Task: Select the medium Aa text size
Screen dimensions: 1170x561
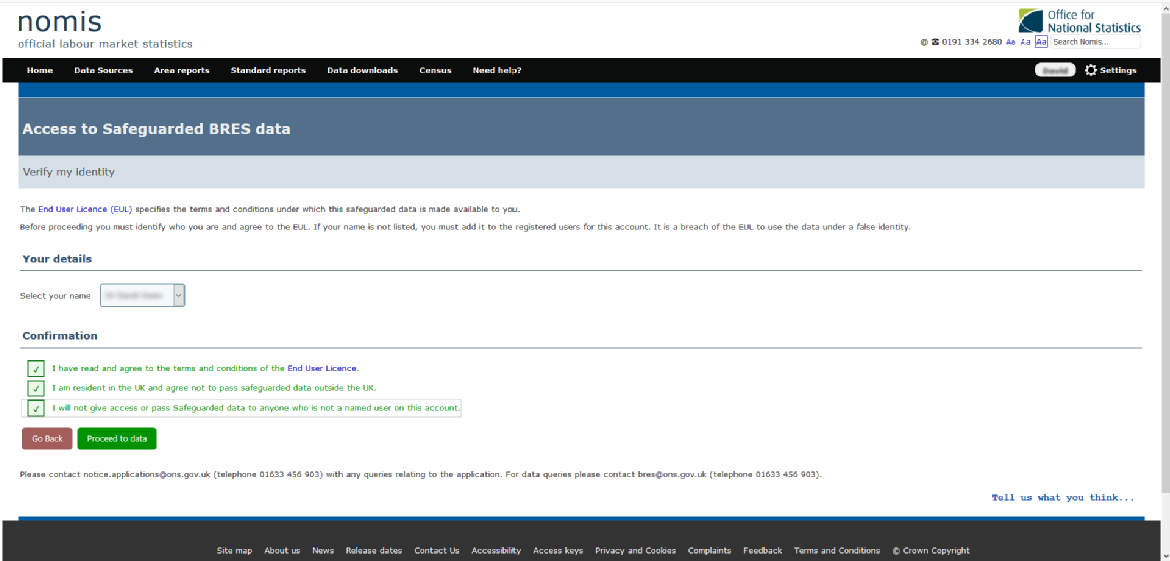Action: tap(1026, 42)
